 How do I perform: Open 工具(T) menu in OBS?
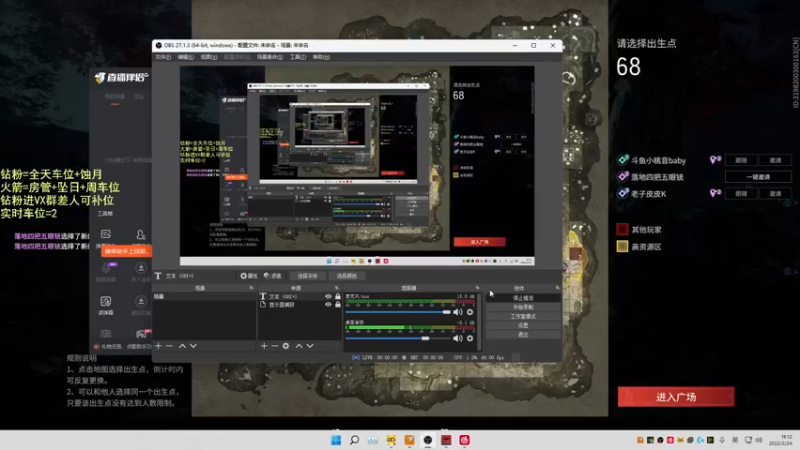click(x=298, y=57)
